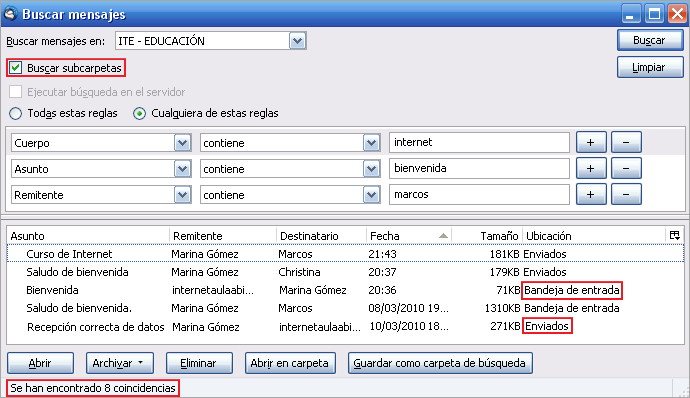Click the 21:43 date cell
Screen dimensions: 690x398
coord(382,254)
